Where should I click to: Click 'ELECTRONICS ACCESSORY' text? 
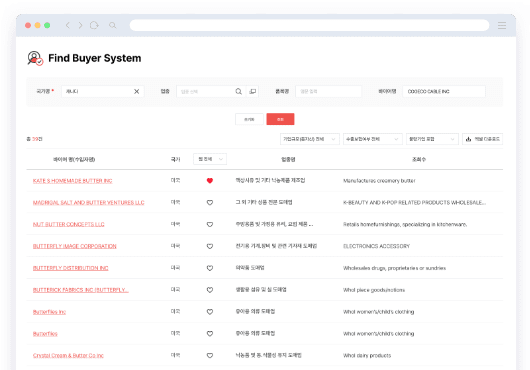click(376, 246)
